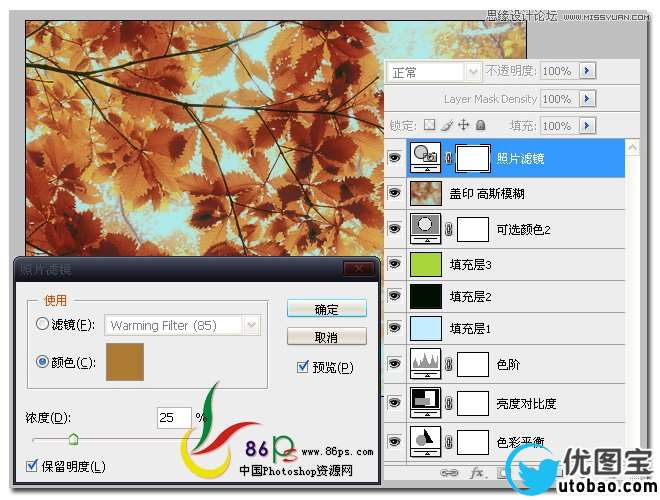
Task: Select the 盖印 高斯模糊 layer thumbnail
Action: click(x=426, y=194)
